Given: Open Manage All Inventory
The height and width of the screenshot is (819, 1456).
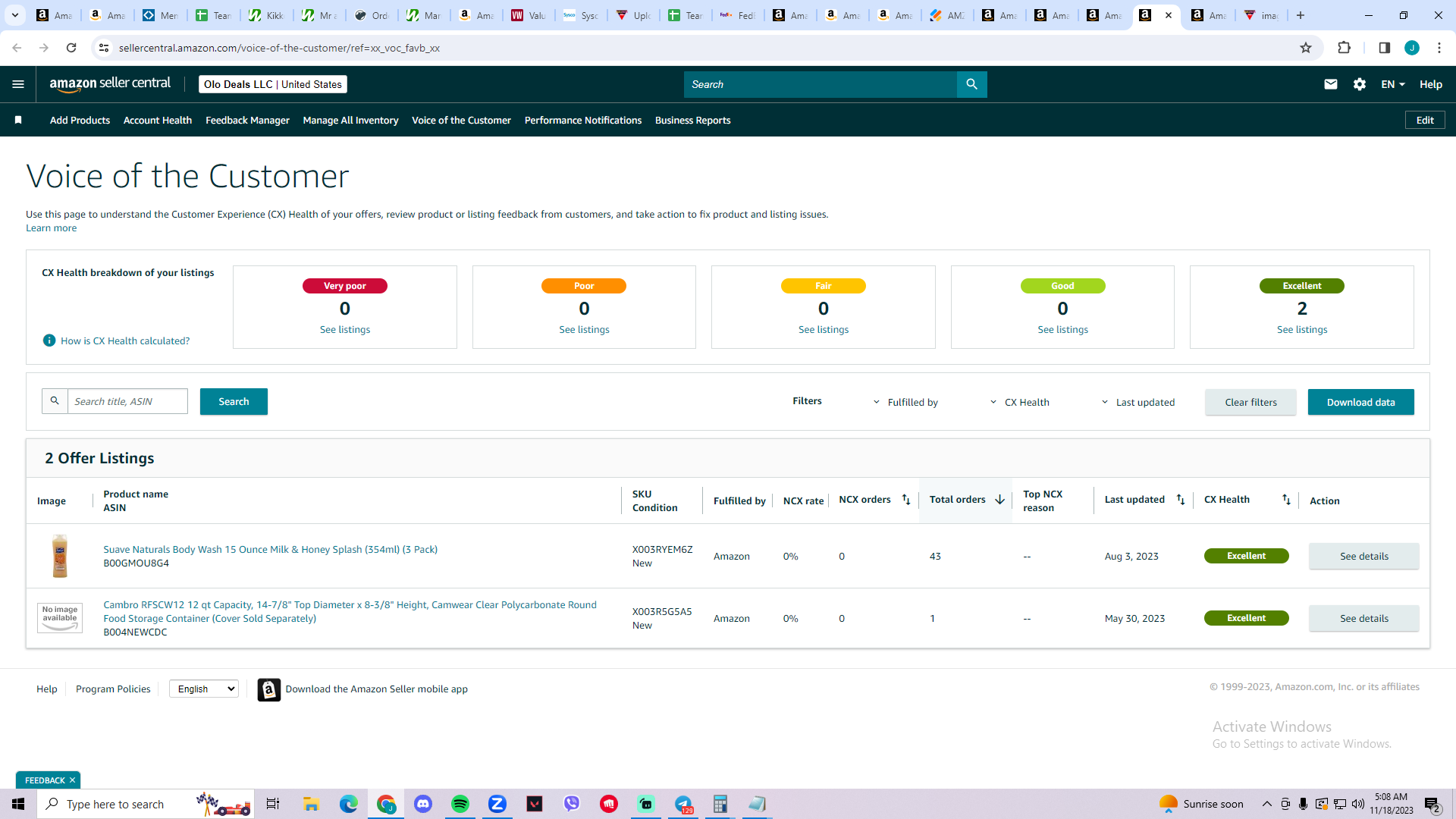Looking at the screenshot, I should pyautogui.click(x=350, y=120).
